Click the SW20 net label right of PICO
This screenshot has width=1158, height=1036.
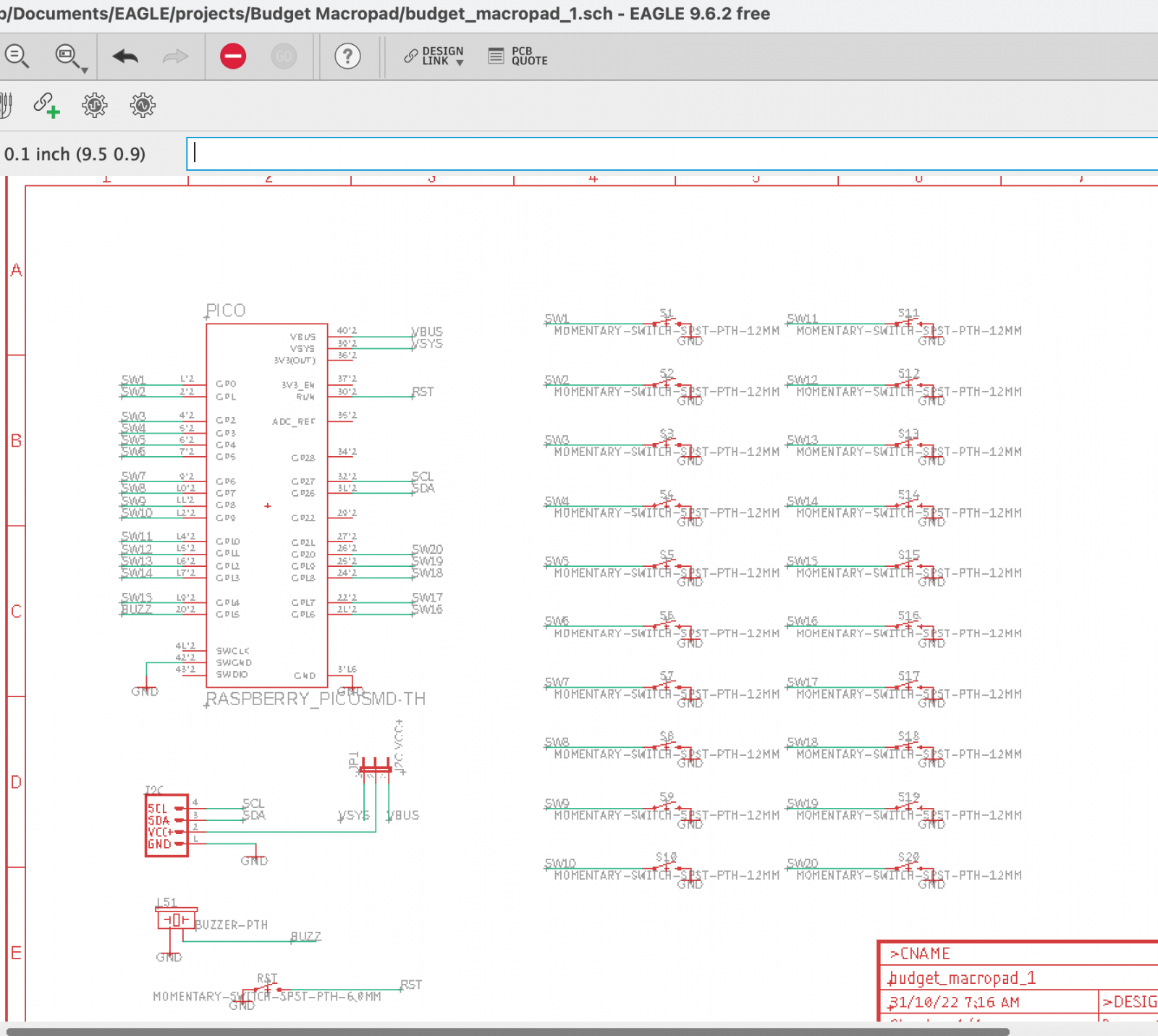[427, 549]
